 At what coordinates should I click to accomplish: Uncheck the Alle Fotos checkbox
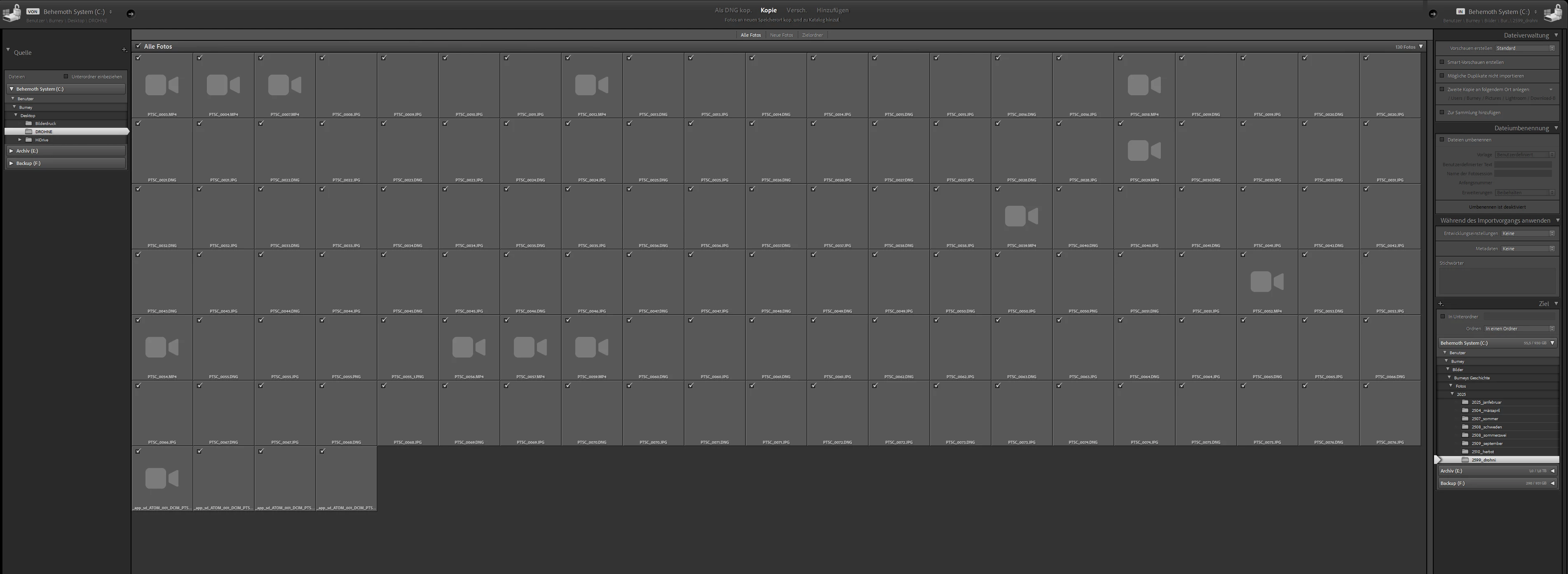click(x=138, y=46)
